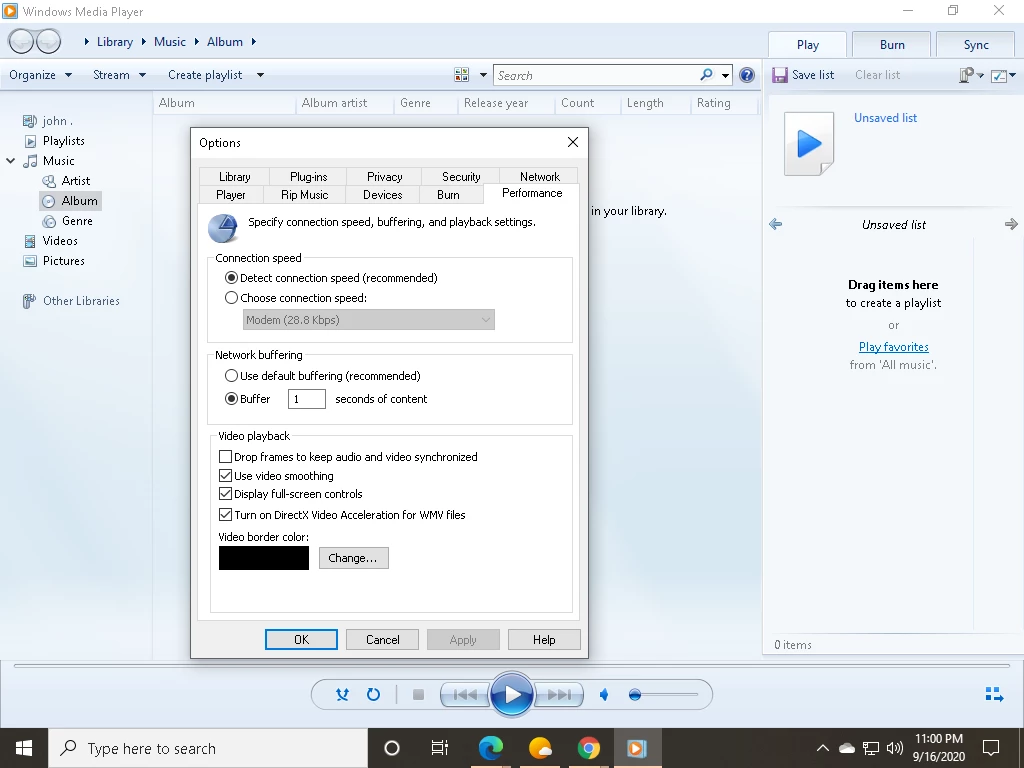1024x768 pixels.
Task: Click Cancel in the Options dialog
Action: 383,640
